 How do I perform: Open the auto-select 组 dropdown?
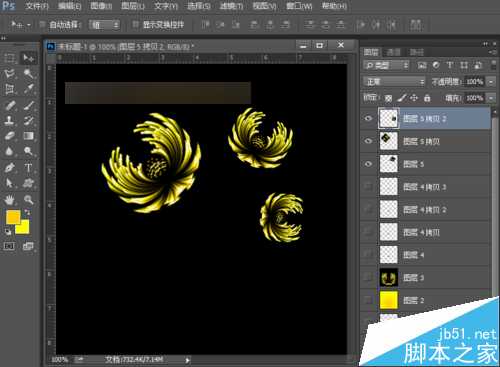[104, 25]
